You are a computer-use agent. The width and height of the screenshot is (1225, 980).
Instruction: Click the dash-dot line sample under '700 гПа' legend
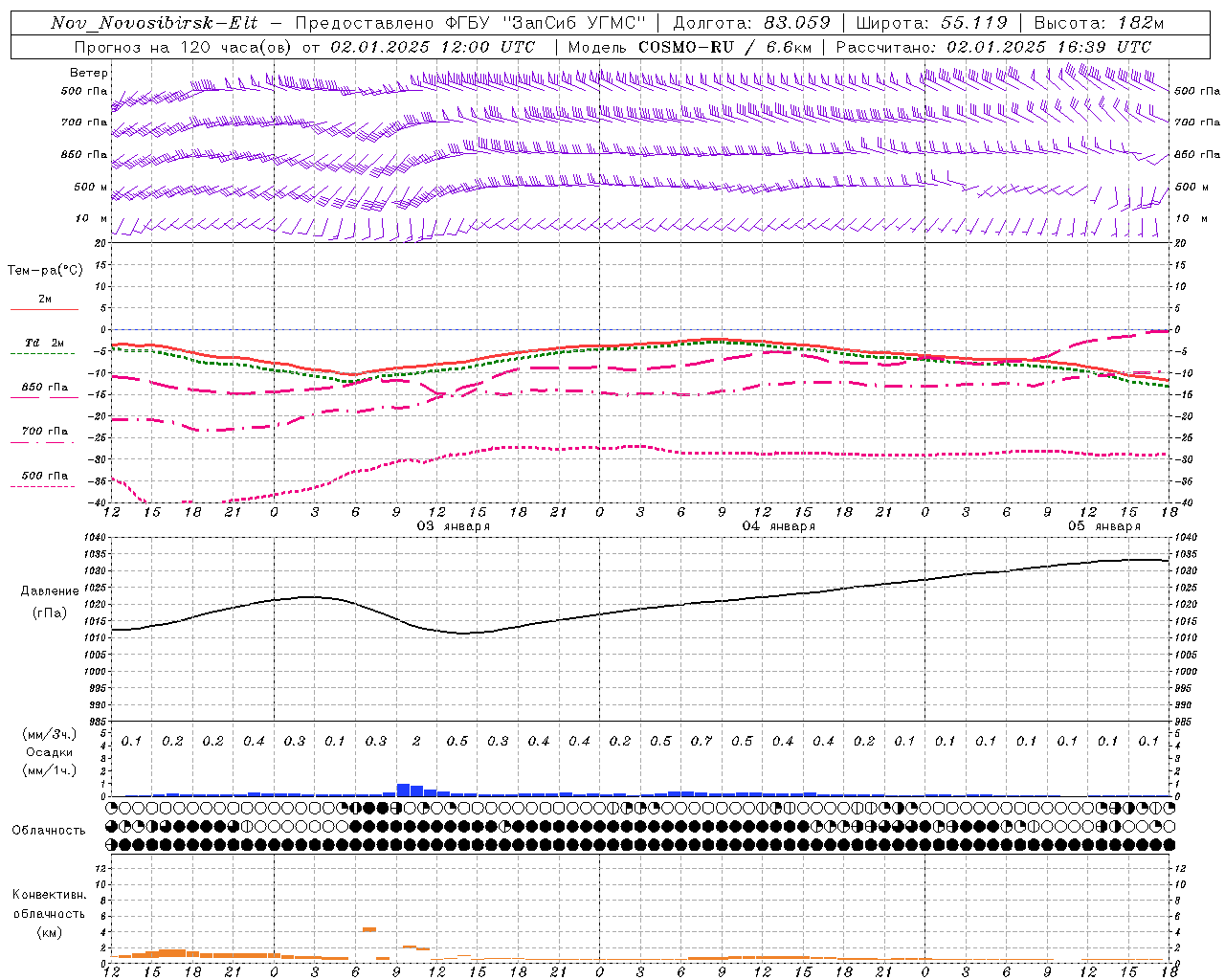tap(44, 442)
